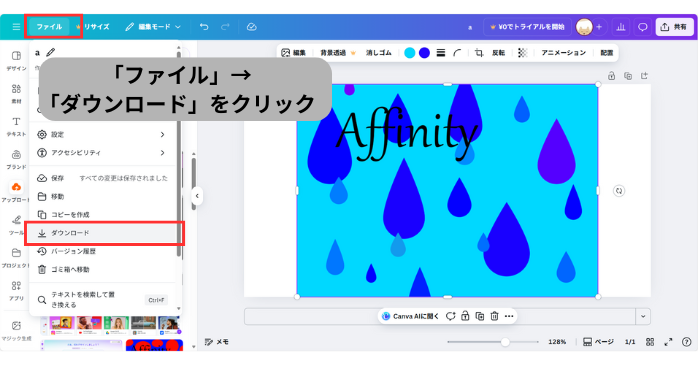Open the analytics bar chart icon

[x=621, y=27]
